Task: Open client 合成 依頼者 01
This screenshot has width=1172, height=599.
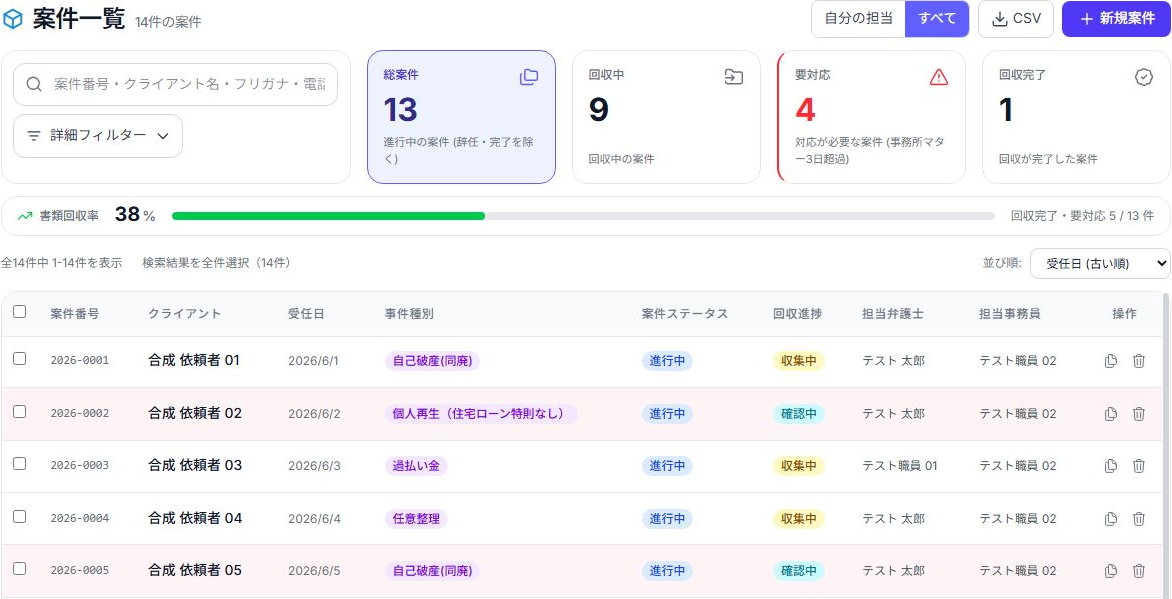Action: [194, 360]
